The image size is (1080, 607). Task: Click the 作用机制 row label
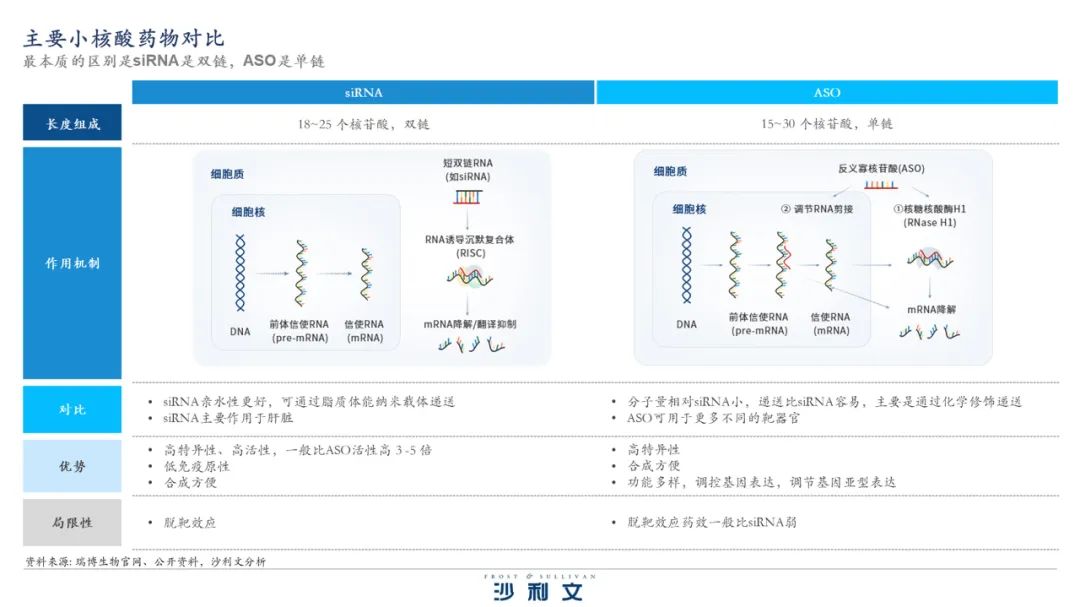coord(72,263)
